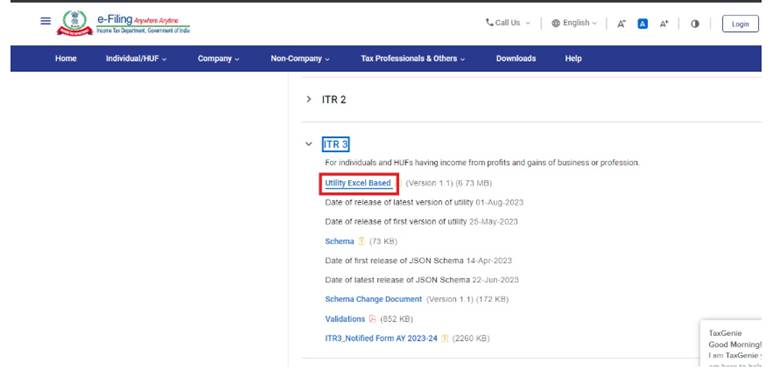
Task: Open the Schema Change Document link
Action: [374, 299]
